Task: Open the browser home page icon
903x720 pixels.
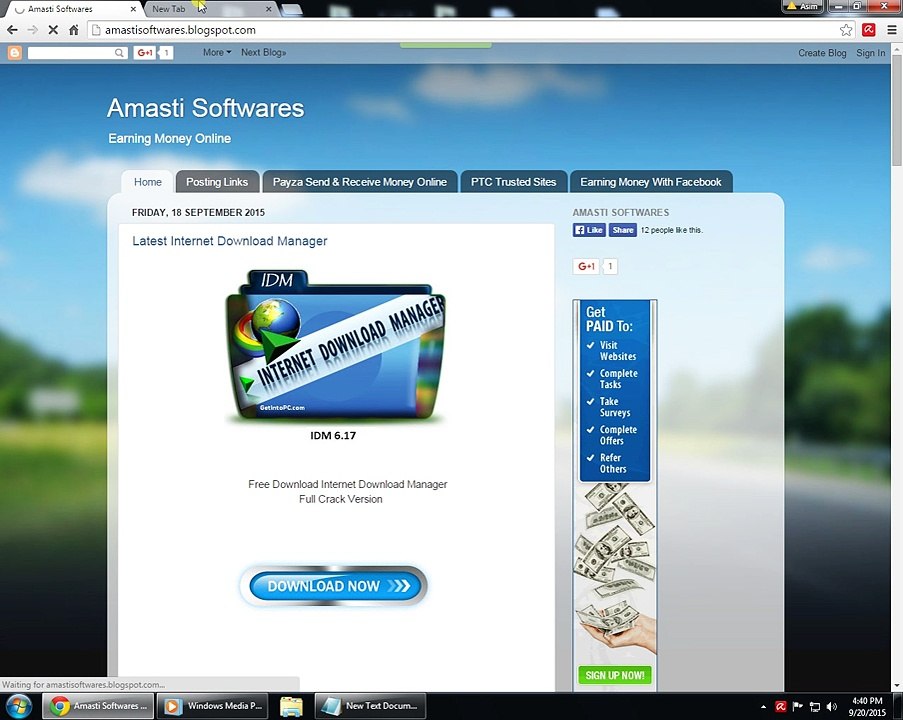Action: point(74,30)
